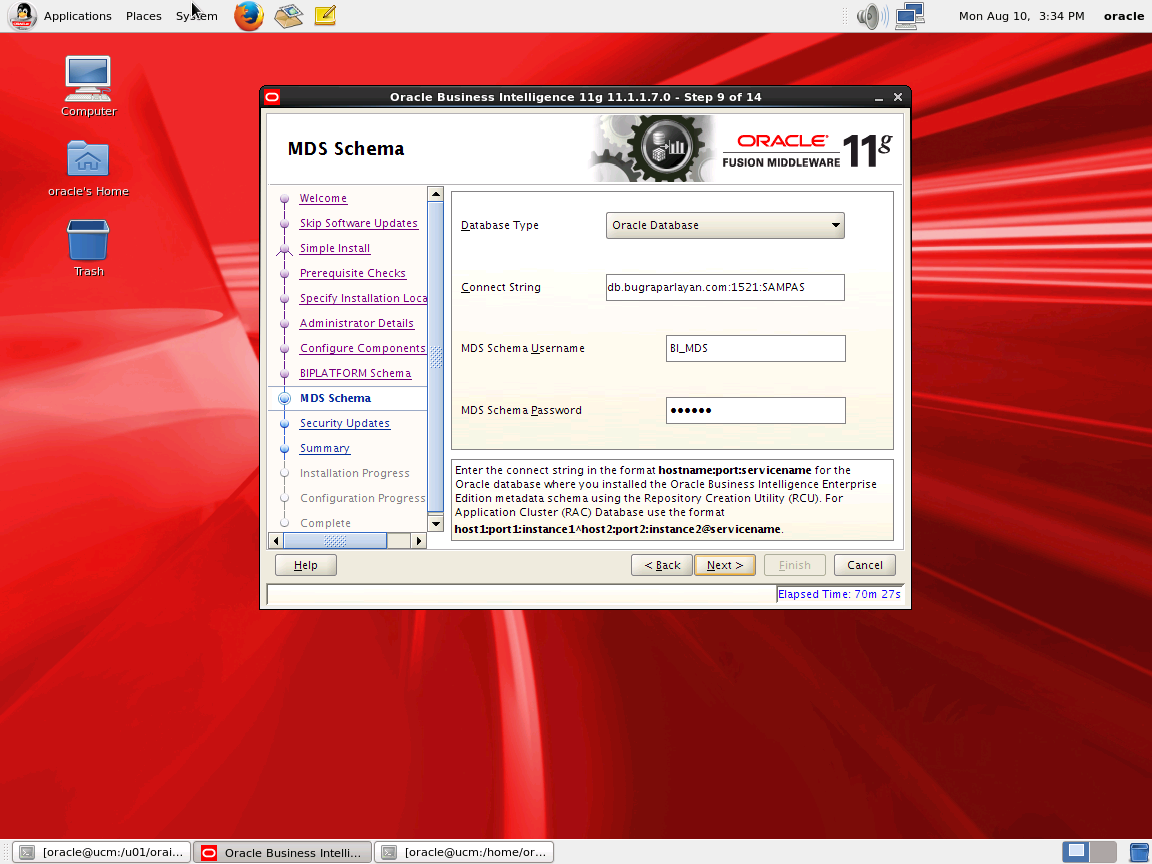Screen dimensions: 1152x864
Task: Click the Red Hat Applications logo icon
Action: [22, 15]
